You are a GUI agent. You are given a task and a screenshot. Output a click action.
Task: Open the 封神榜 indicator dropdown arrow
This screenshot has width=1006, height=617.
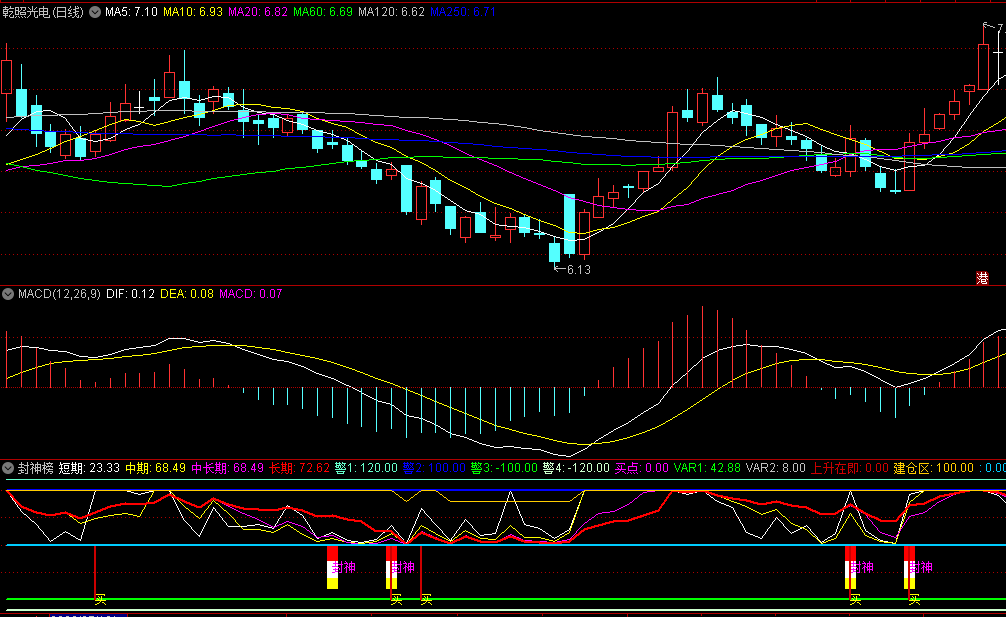tap(8, 468)
